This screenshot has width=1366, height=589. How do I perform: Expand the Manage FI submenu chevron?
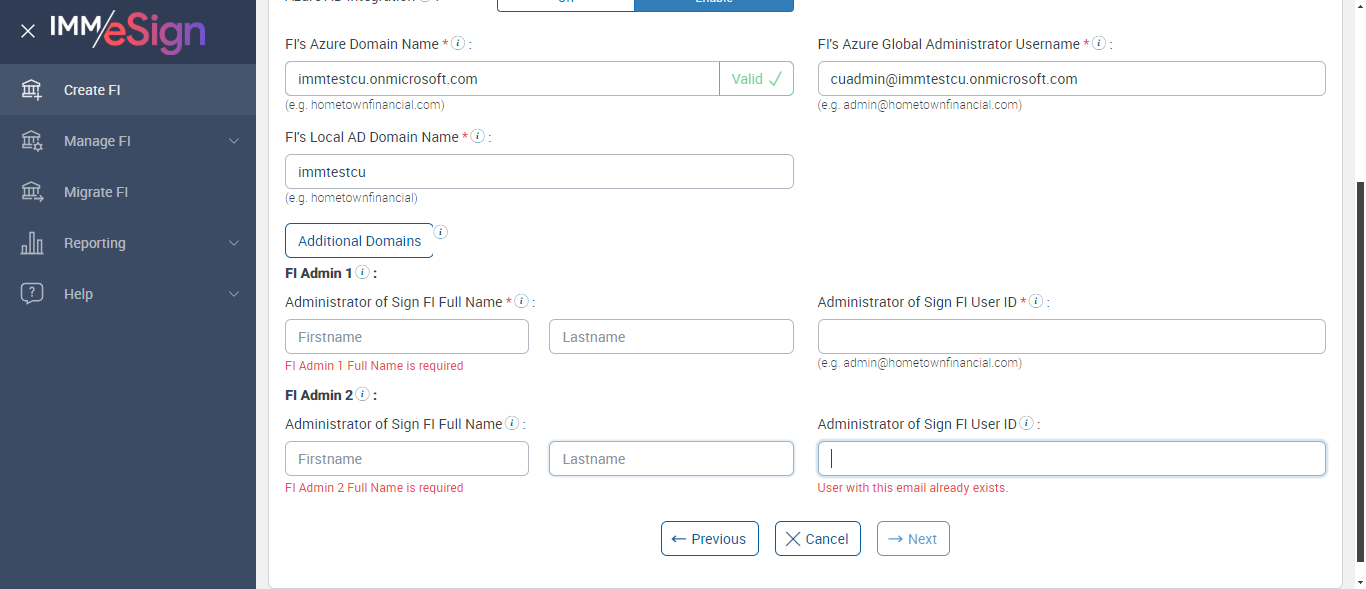234,141
